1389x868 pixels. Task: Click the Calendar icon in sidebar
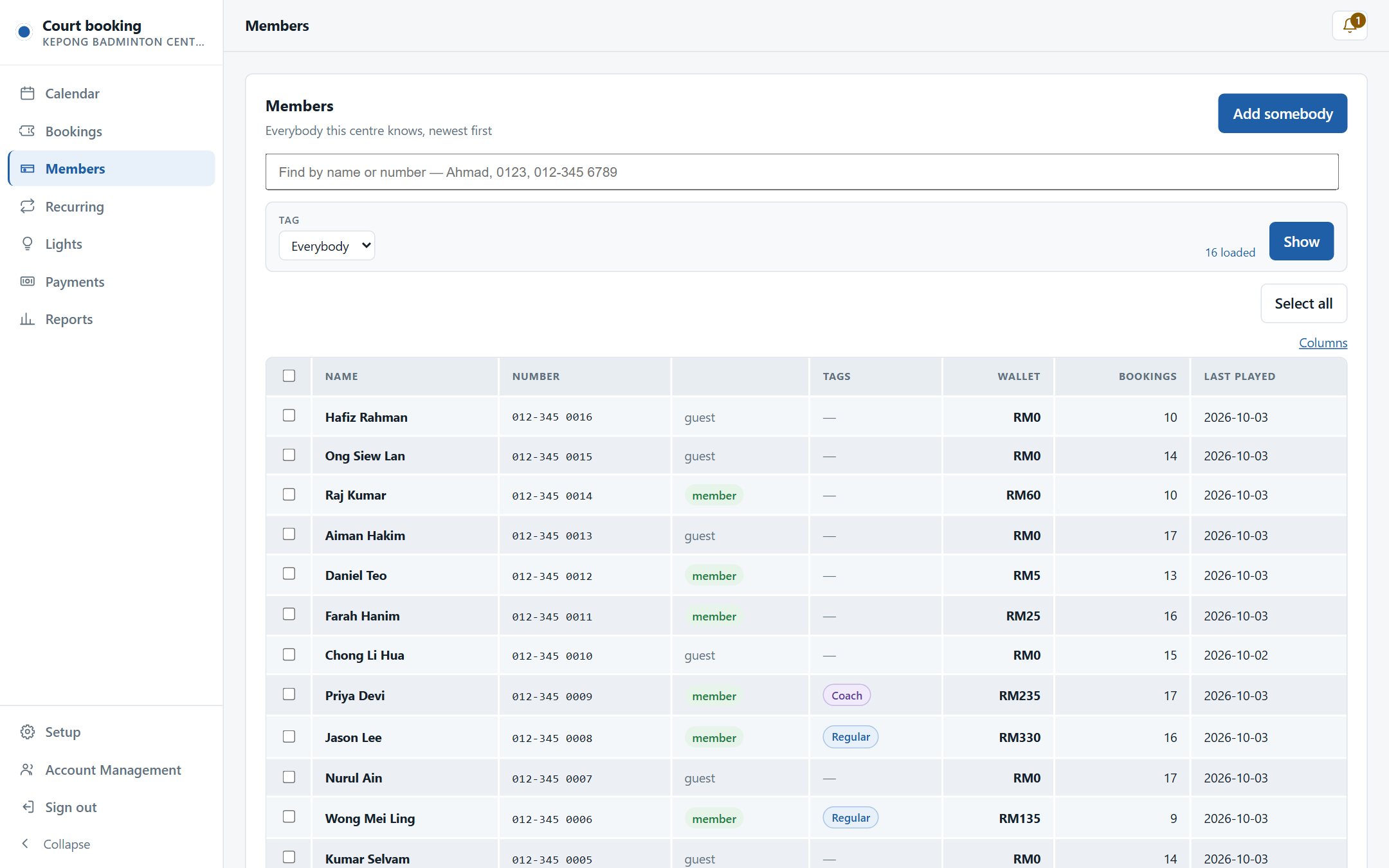[x=27, y=93]
